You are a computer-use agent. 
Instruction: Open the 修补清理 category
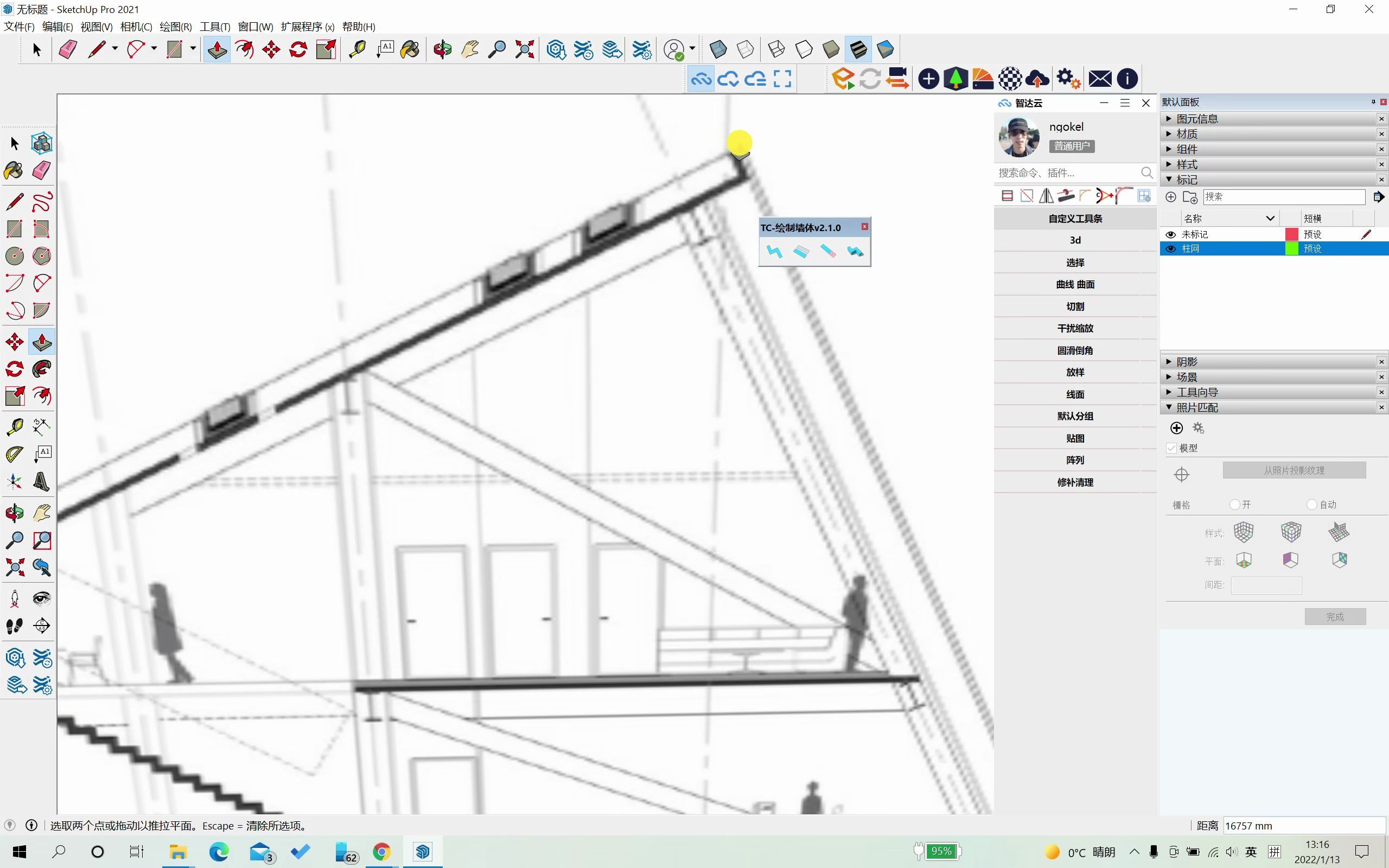(x=1075, y=483)
